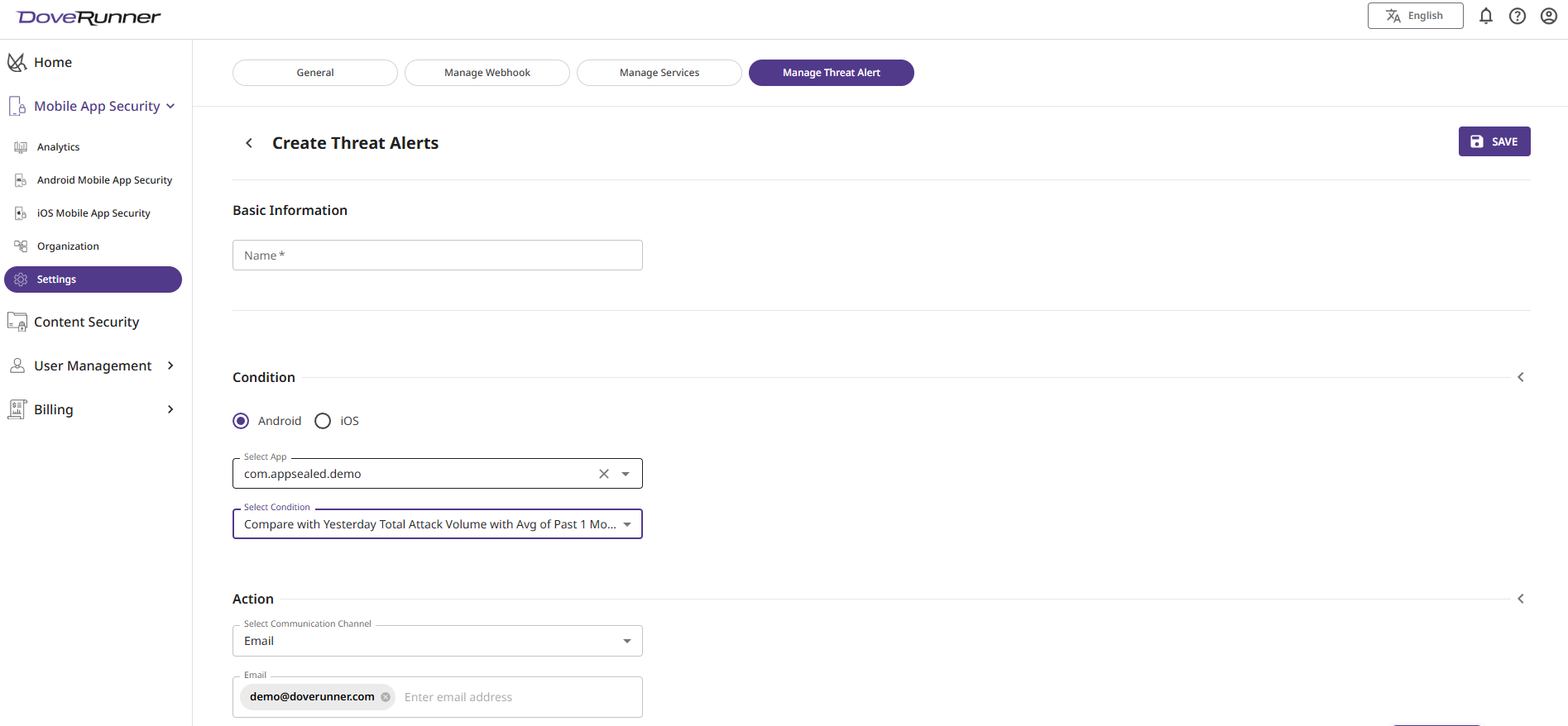This screenshot has width=1568, height=726.
Task: Expand the Billing submenu chevron
Action: coord(170,409)
